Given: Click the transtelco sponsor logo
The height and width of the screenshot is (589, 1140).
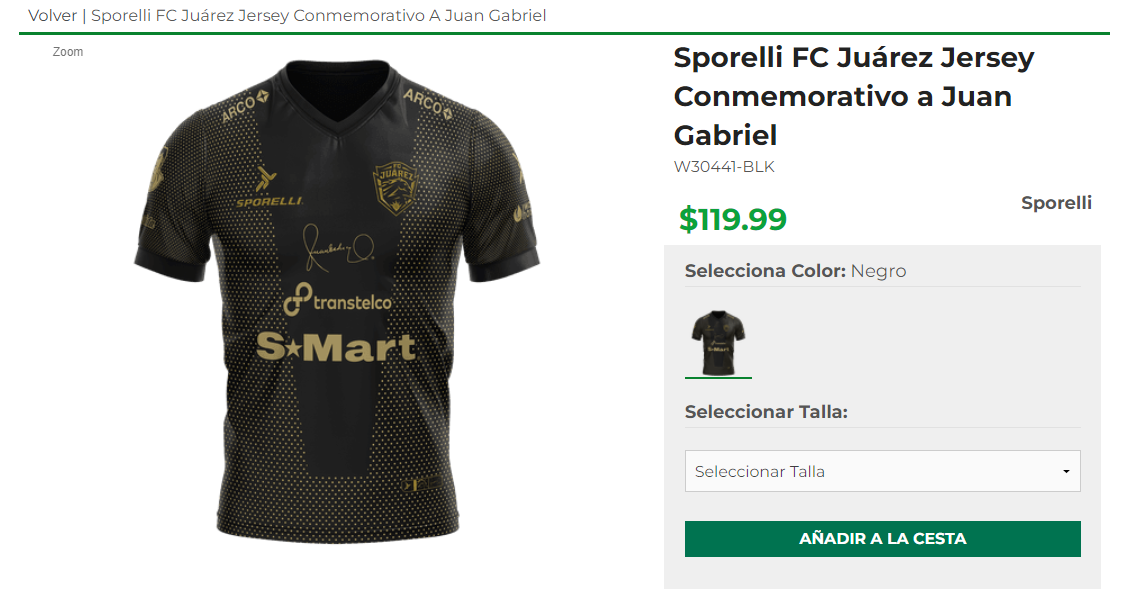Looking at the screenshot, I should click(x=337, y=299).
